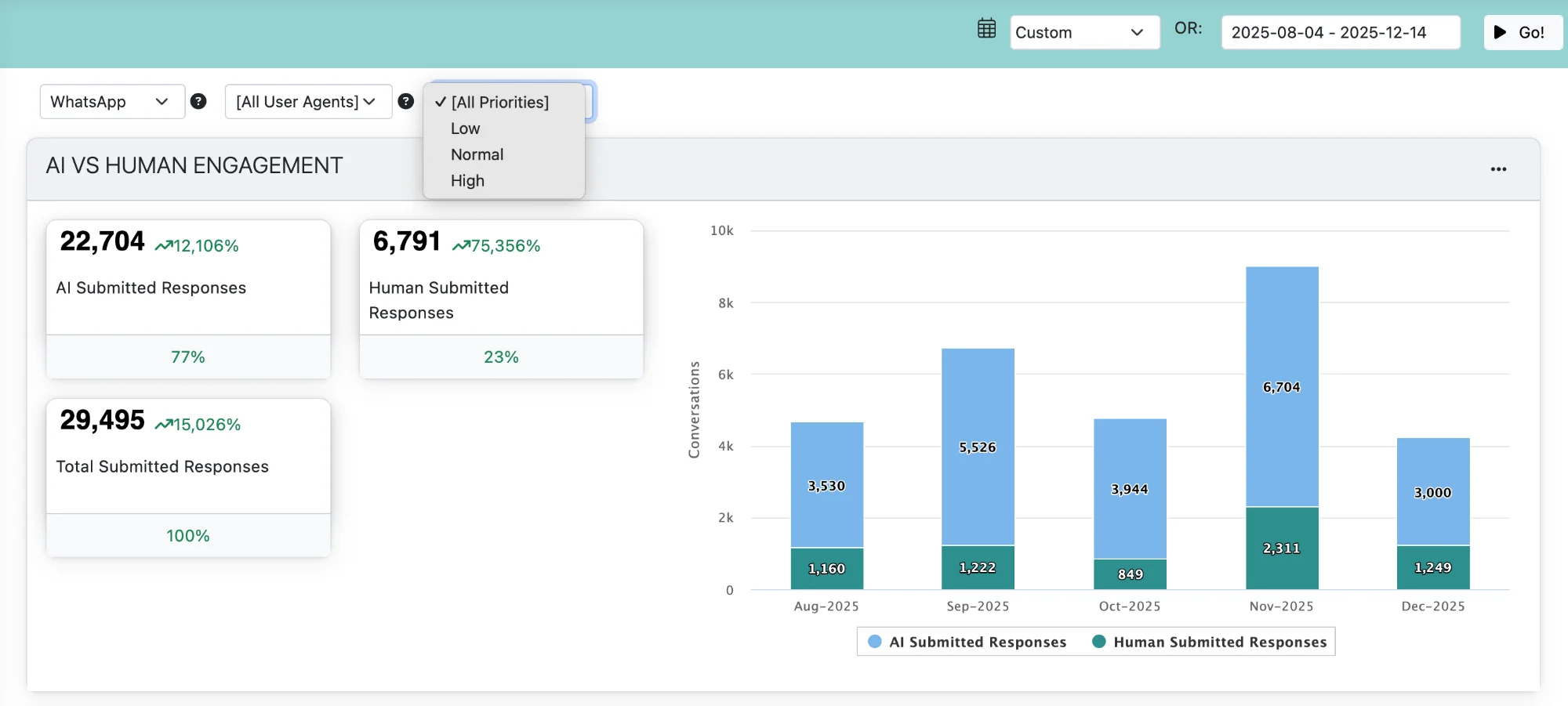This screenshot has height=706, width=1568.
Task: Select Low priority option
Action: (x=465, y=129)
